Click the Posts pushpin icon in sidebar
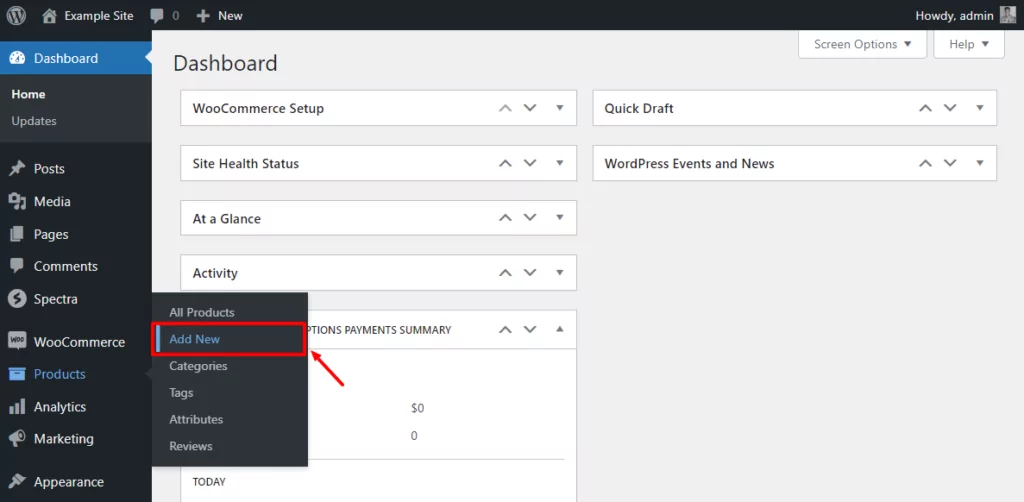This screenshot has height=502, width=1024. 17,169
